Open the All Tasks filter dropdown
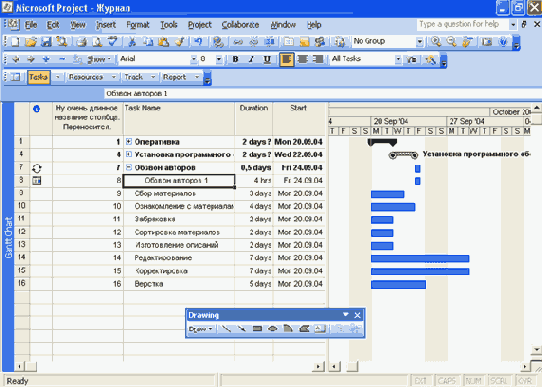Image resolution: width=542 pixels, height=387 pixels. 398,59
